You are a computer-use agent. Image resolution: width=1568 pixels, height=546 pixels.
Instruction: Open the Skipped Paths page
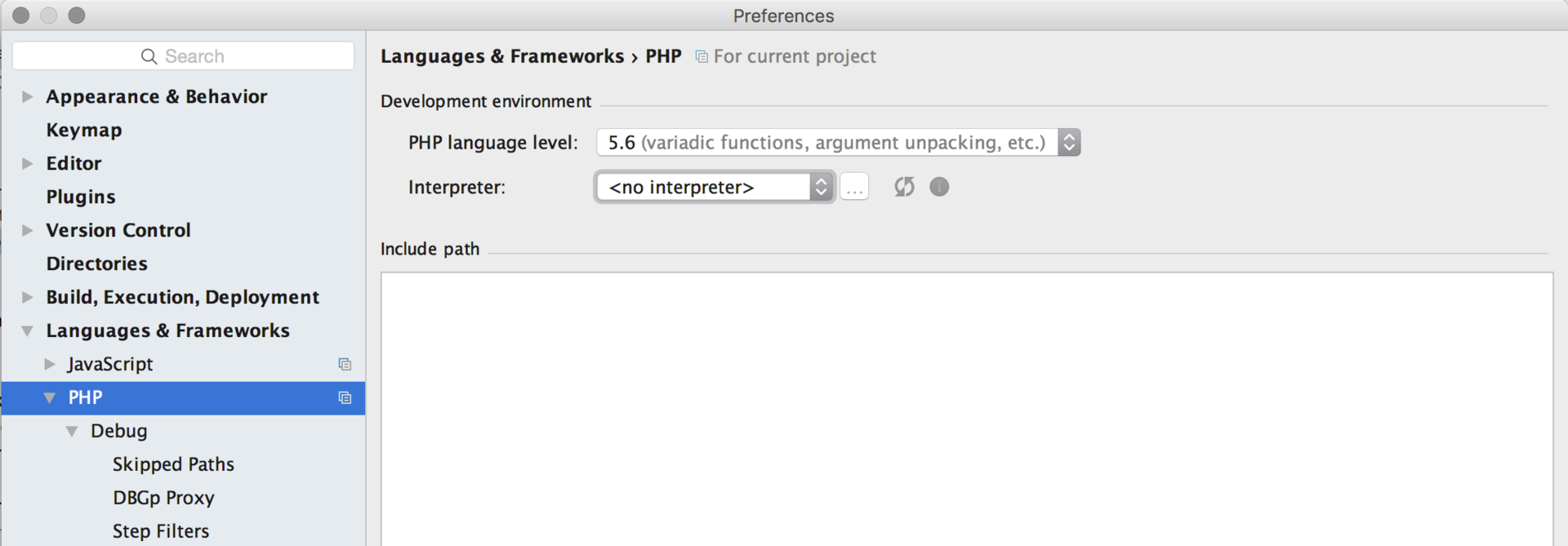(x=173, y=464)
